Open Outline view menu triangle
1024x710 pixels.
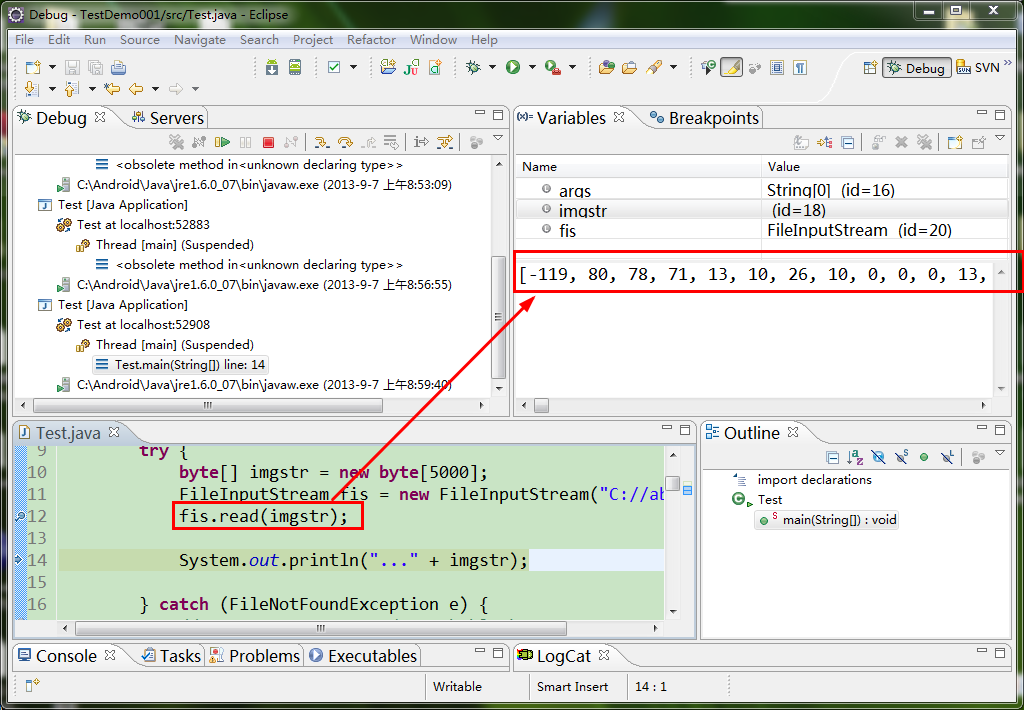click(x=999, y=453)
